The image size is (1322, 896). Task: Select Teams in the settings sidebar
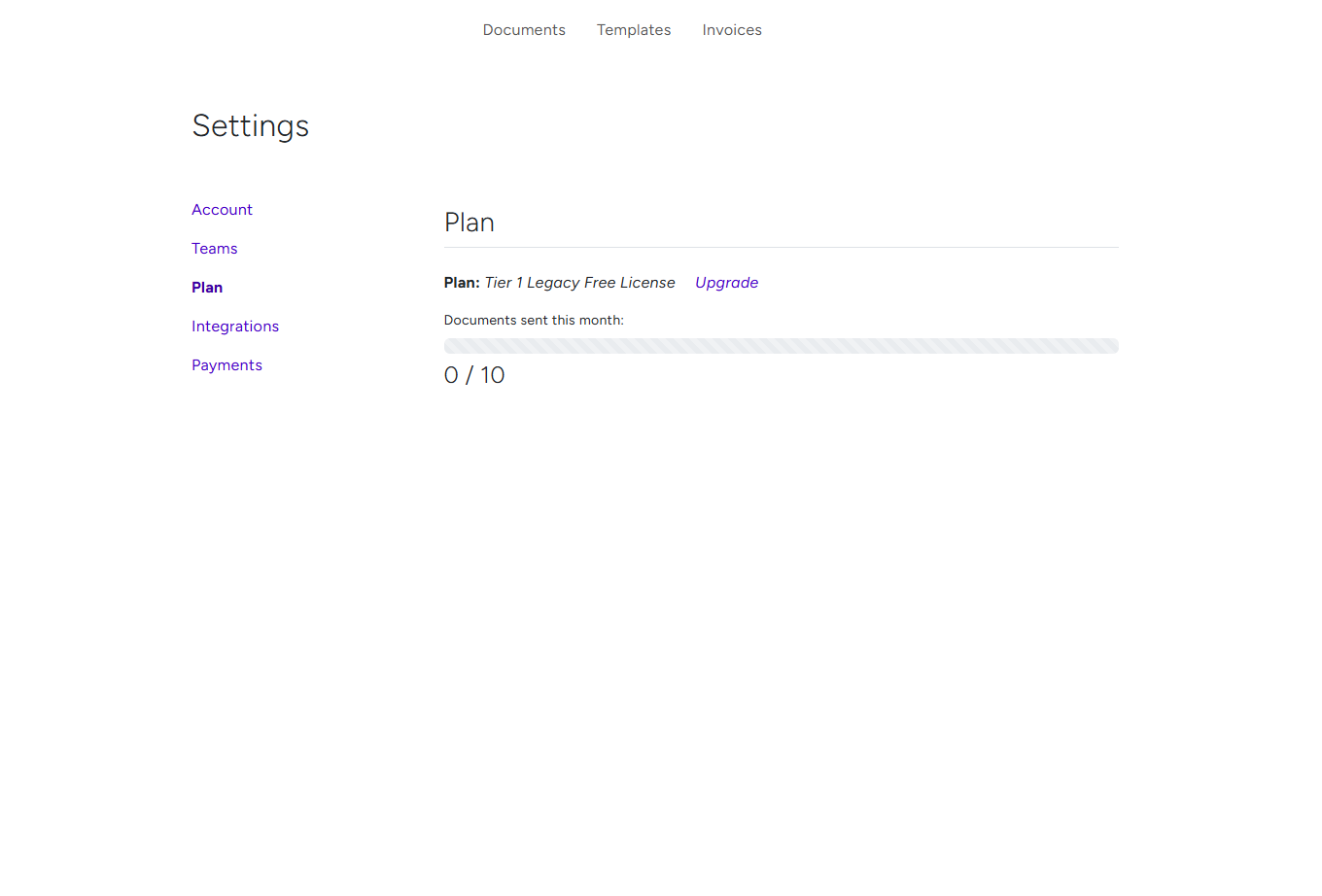pos(214,249)
